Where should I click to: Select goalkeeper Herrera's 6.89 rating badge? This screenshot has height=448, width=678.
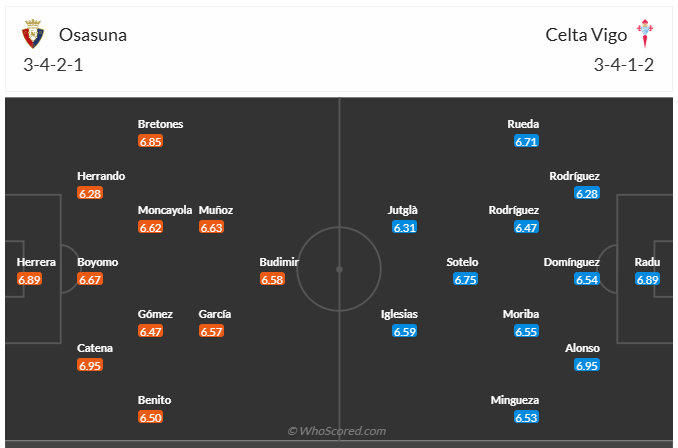click(x=30, y=279)
